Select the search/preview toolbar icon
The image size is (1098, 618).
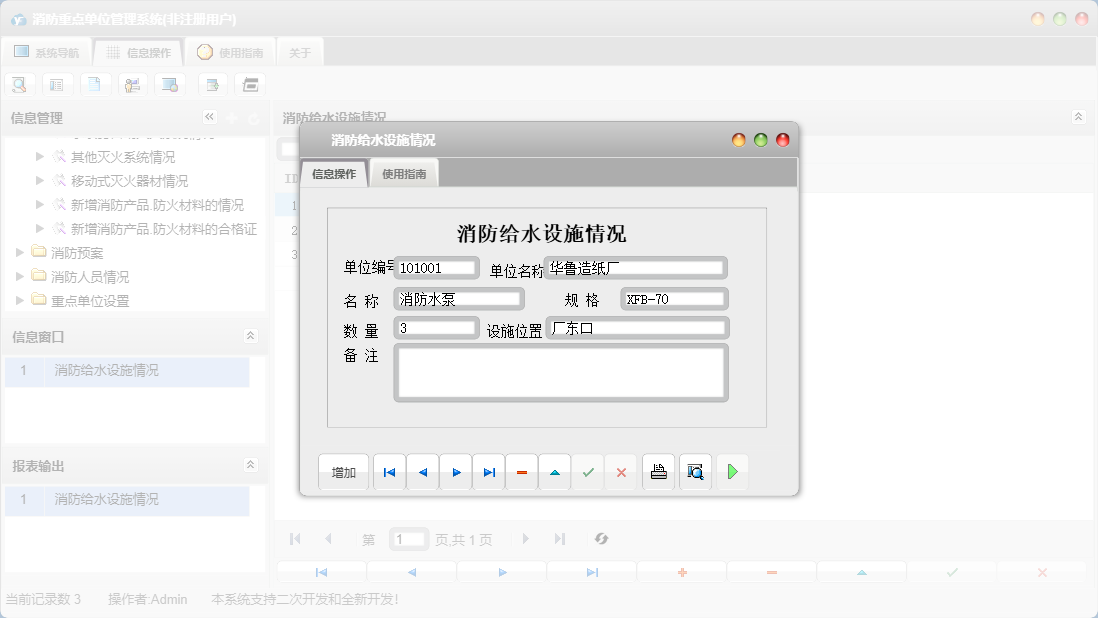[19, 84]
